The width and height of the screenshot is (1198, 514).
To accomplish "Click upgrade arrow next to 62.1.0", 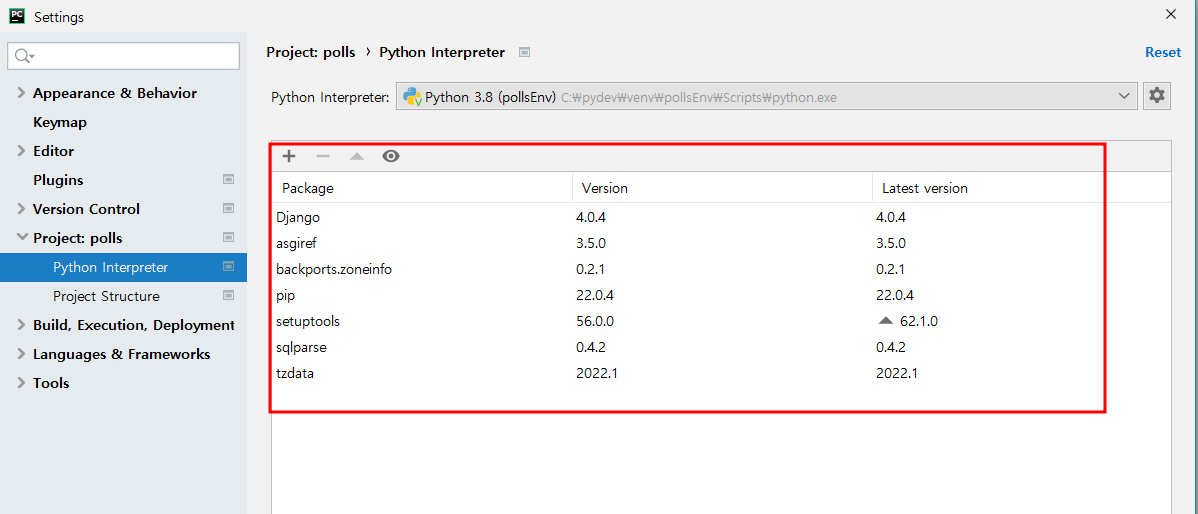I will (x=886, y=322).
